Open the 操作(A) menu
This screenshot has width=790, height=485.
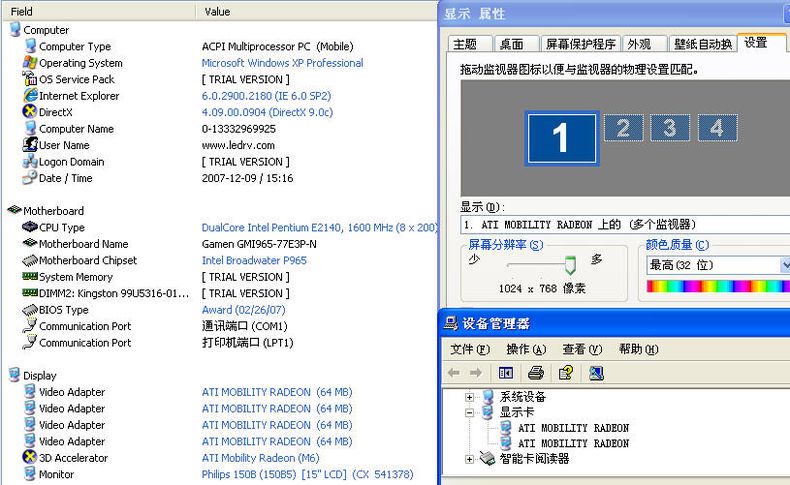pyautogui.click(x=526, y=349)
